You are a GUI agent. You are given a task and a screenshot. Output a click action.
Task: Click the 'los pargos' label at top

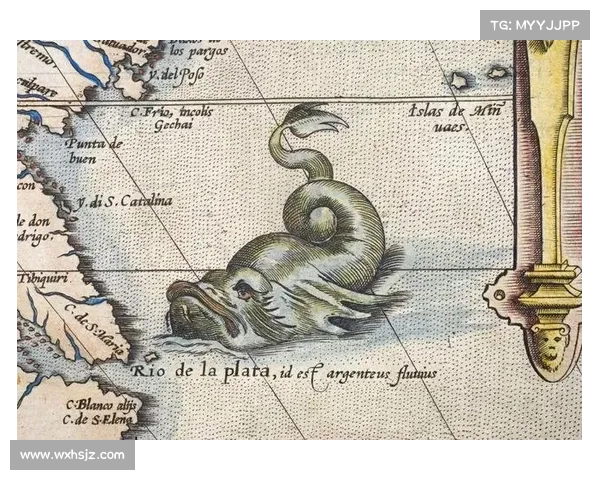pos(199,50)
